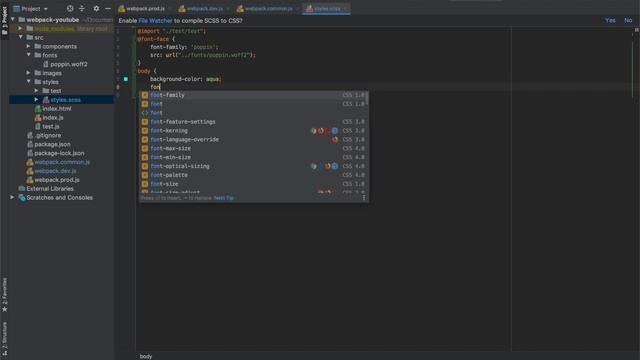The height and width of the screenshot is (360, 640).
Task: Select the styles.scss editor tab
Action: click(x=326, y=9)
